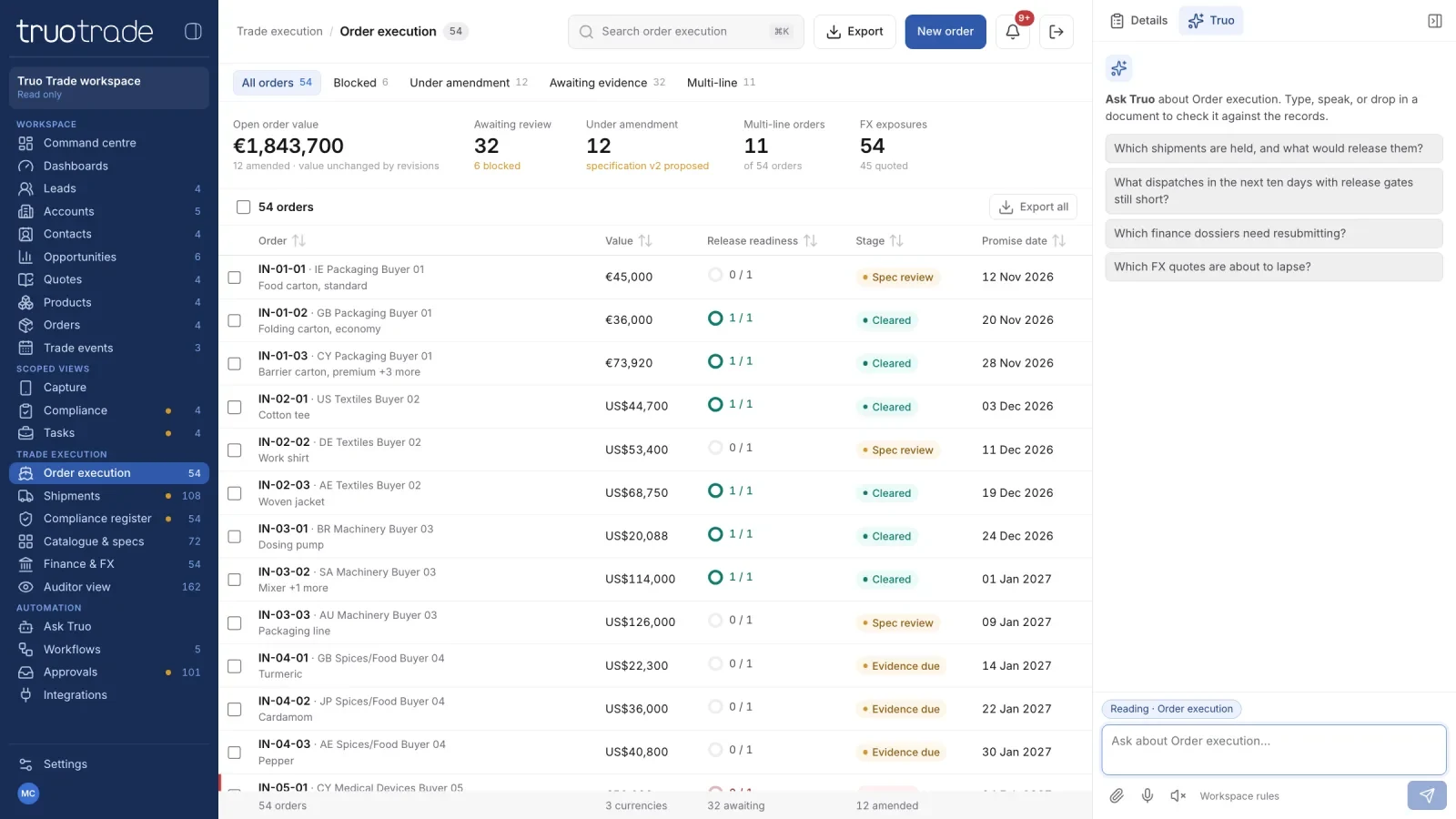Activate the microphone voice input

click(x=1148, y=795)
